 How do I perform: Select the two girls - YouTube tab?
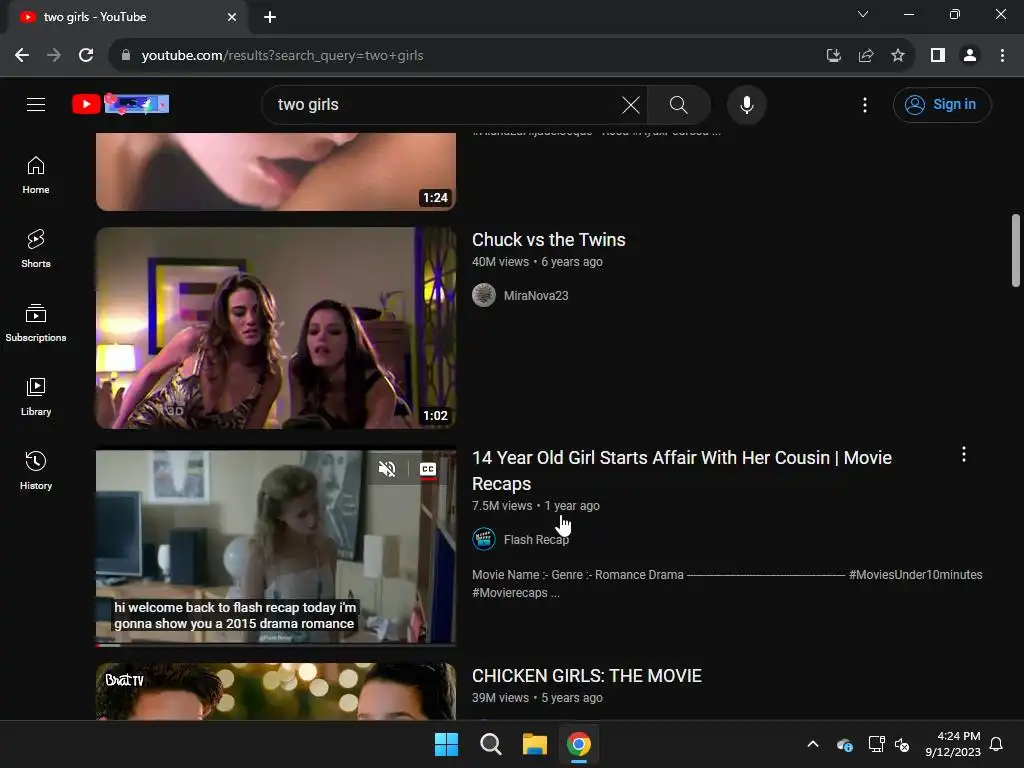[127, 17]
